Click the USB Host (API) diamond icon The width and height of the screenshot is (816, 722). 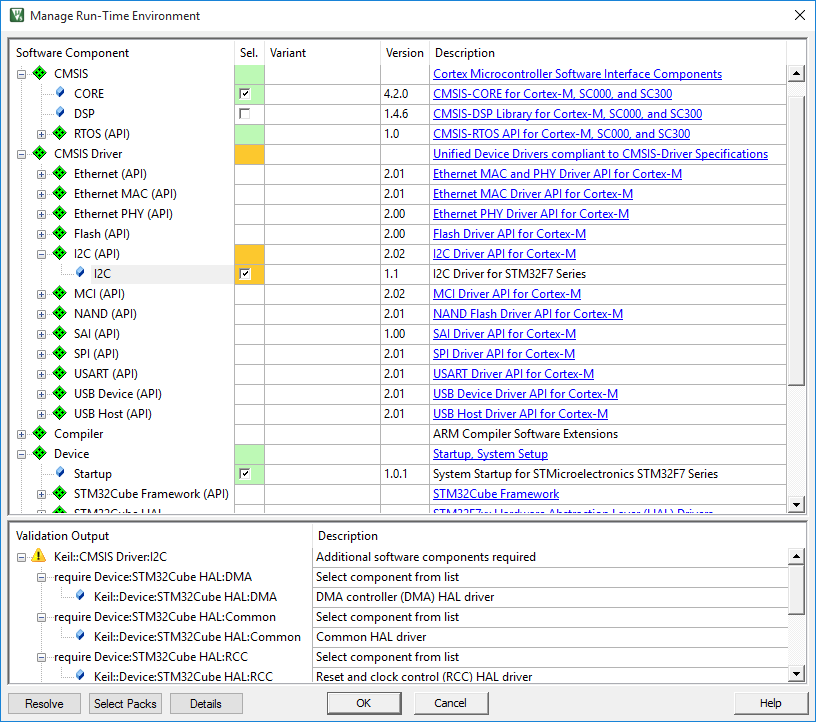pyautogui.click(x=60, y=414)
